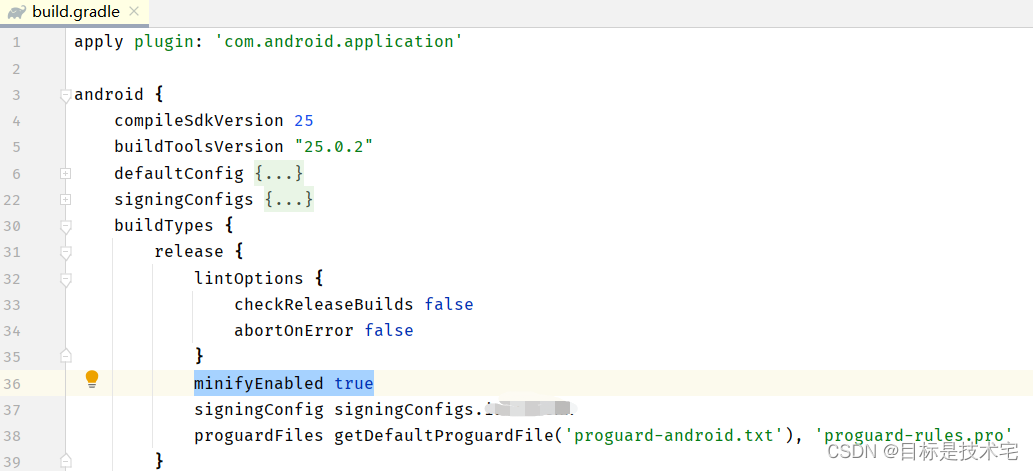1033x471 pixels.
Task: Collapse the lintOptions block
Action: click(x=65, y=279)
